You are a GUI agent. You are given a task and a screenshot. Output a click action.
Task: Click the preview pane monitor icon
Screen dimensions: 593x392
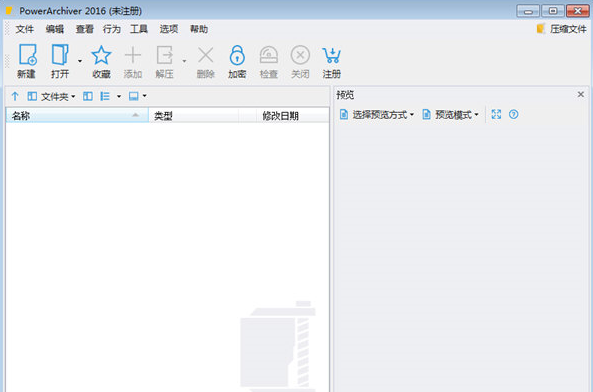coord(134,96)
